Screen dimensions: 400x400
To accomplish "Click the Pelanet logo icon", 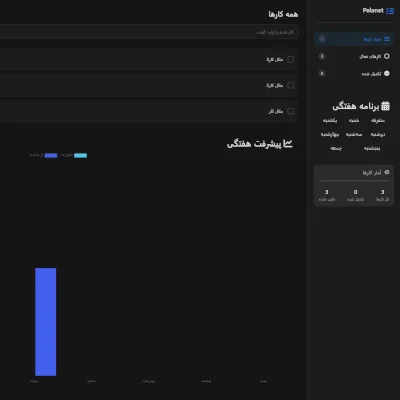I will click(x=390, y=11).
